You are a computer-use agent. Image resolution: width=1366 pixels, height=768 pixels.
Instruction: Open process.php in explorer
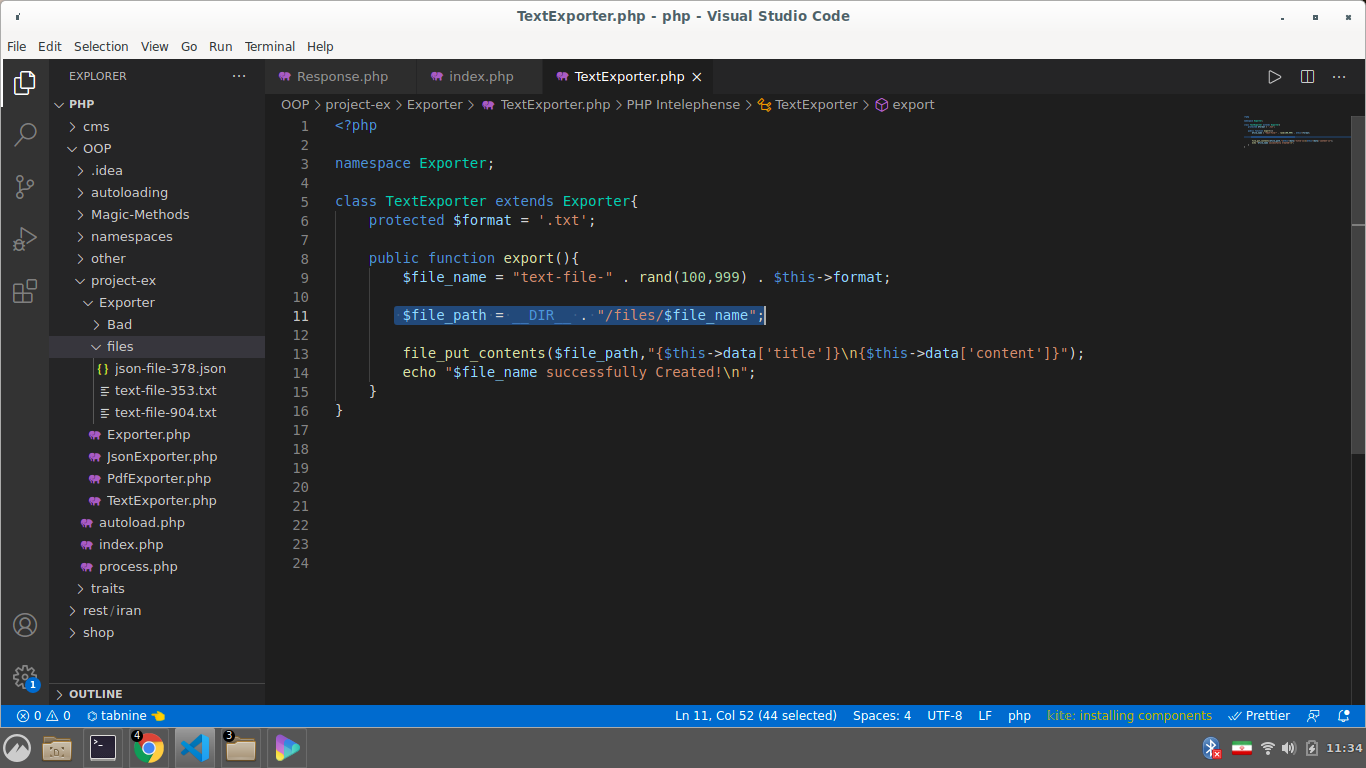(x=157, y=566)
